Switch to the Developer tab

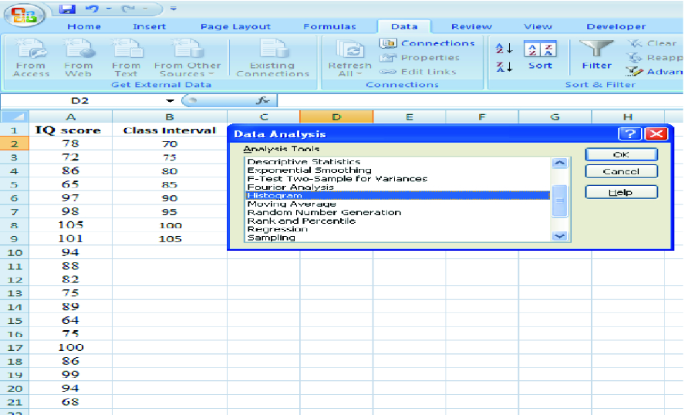(x=616, y=27)
